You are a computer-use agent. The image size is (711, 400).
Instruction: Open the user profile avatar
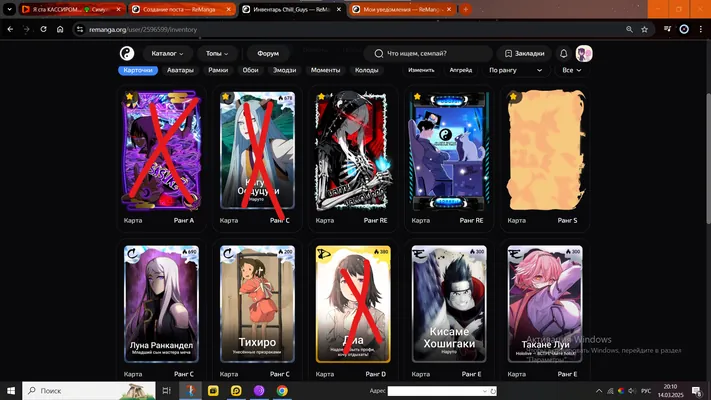tap(584, 54)
